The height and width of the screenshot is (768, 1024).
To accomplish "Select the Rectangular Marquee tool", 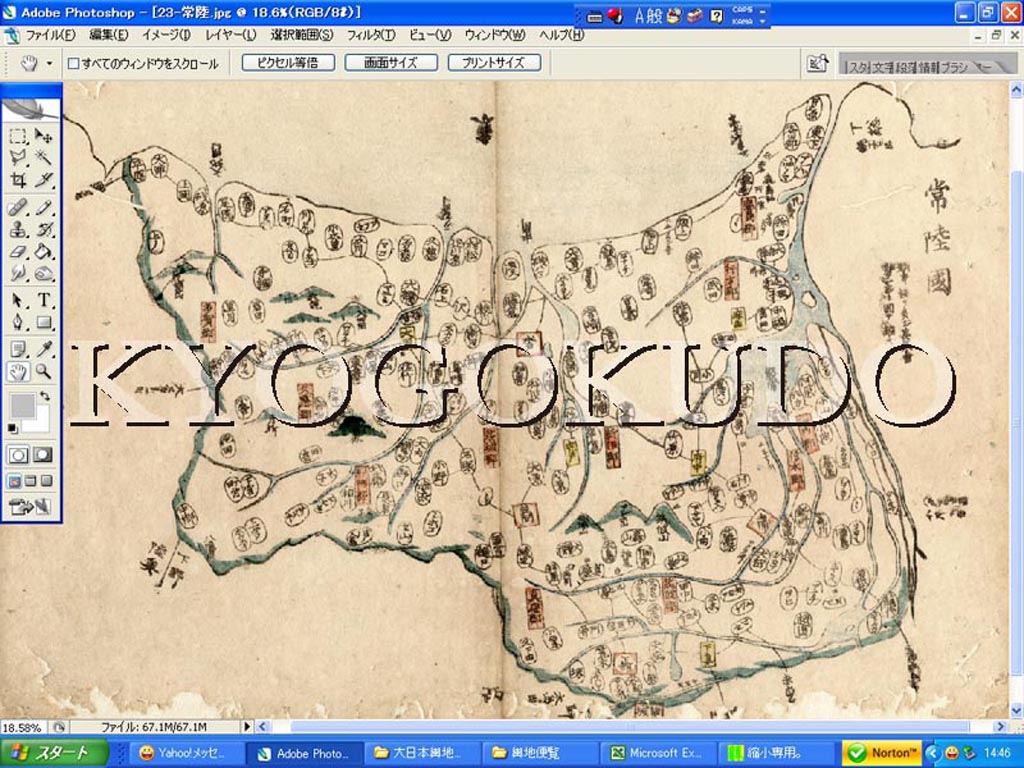I will click(x=18, y=135).
